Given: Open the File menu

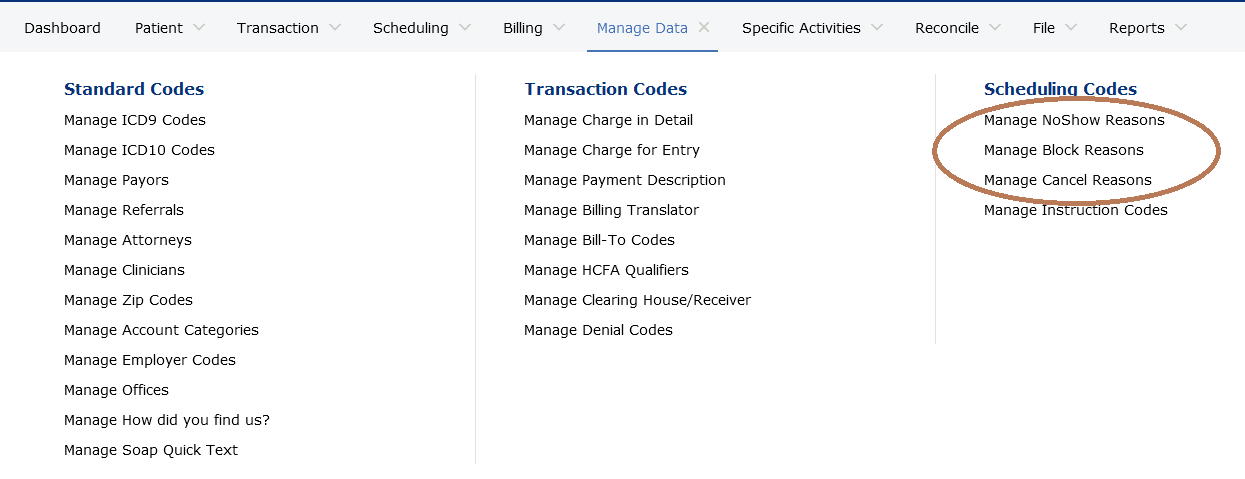Looking at the screenshot, I should tap(1044, 28).
